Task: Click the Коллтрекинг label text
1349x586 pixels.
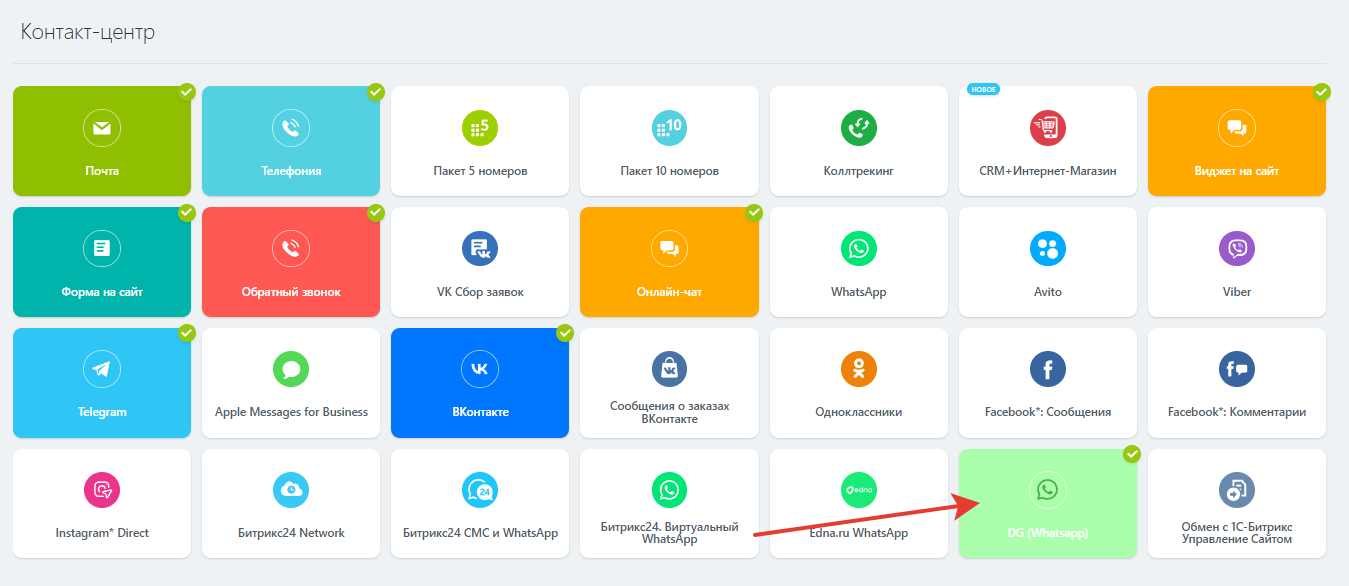Action: [858, 171]
